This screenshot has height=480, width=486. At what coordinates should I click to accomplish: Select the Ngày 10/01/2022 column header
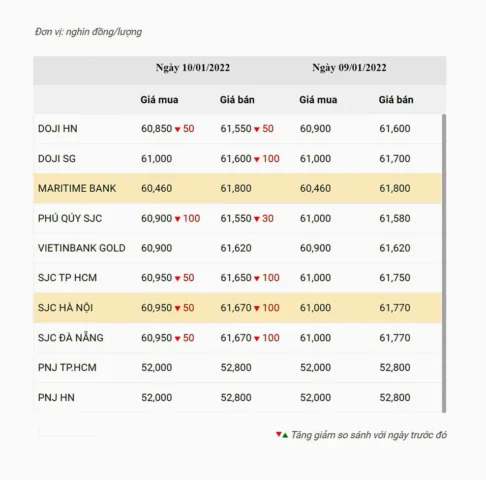[x=193, y=68]
